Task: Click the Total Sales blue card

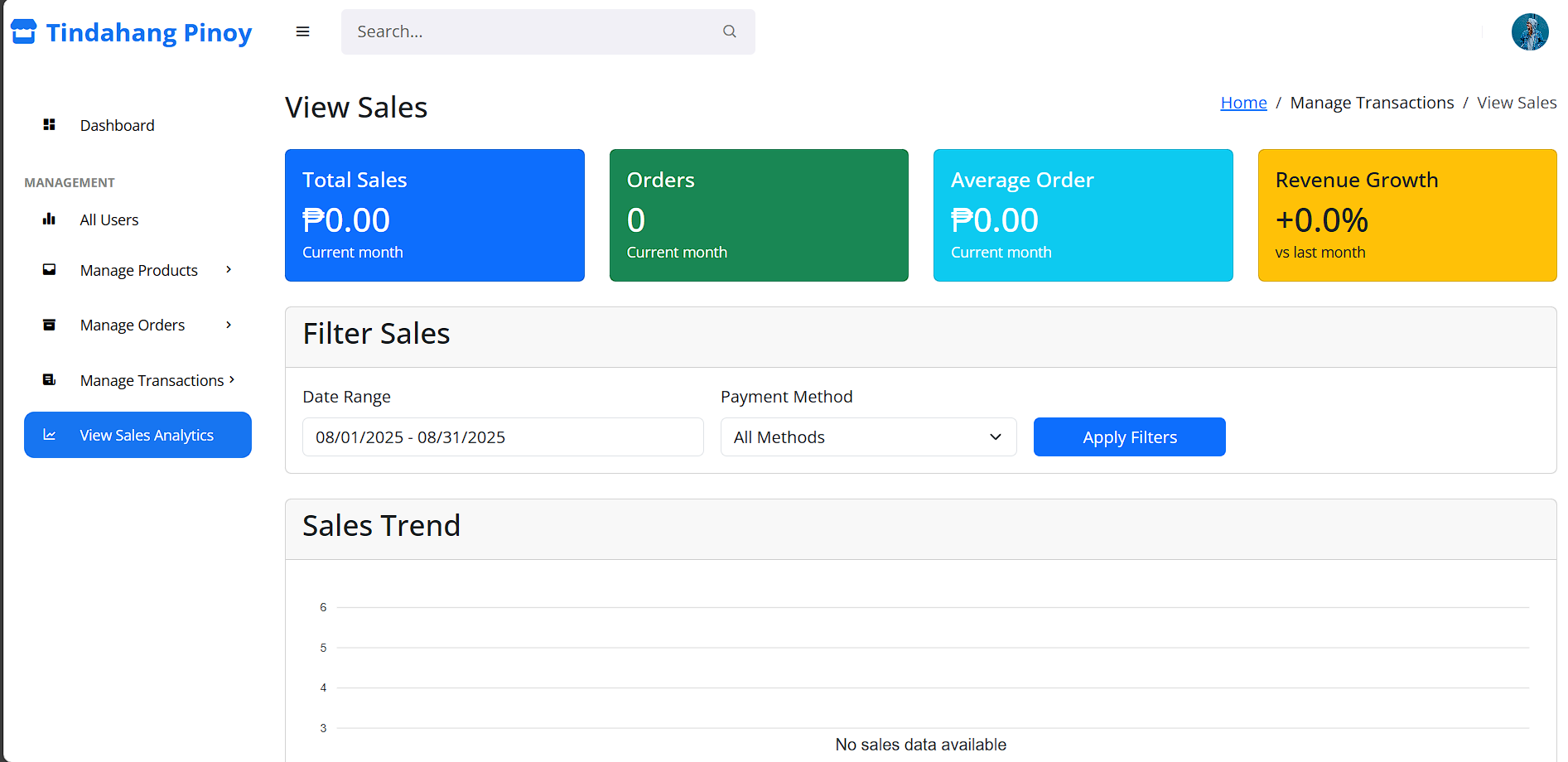Action: (434, 215)
